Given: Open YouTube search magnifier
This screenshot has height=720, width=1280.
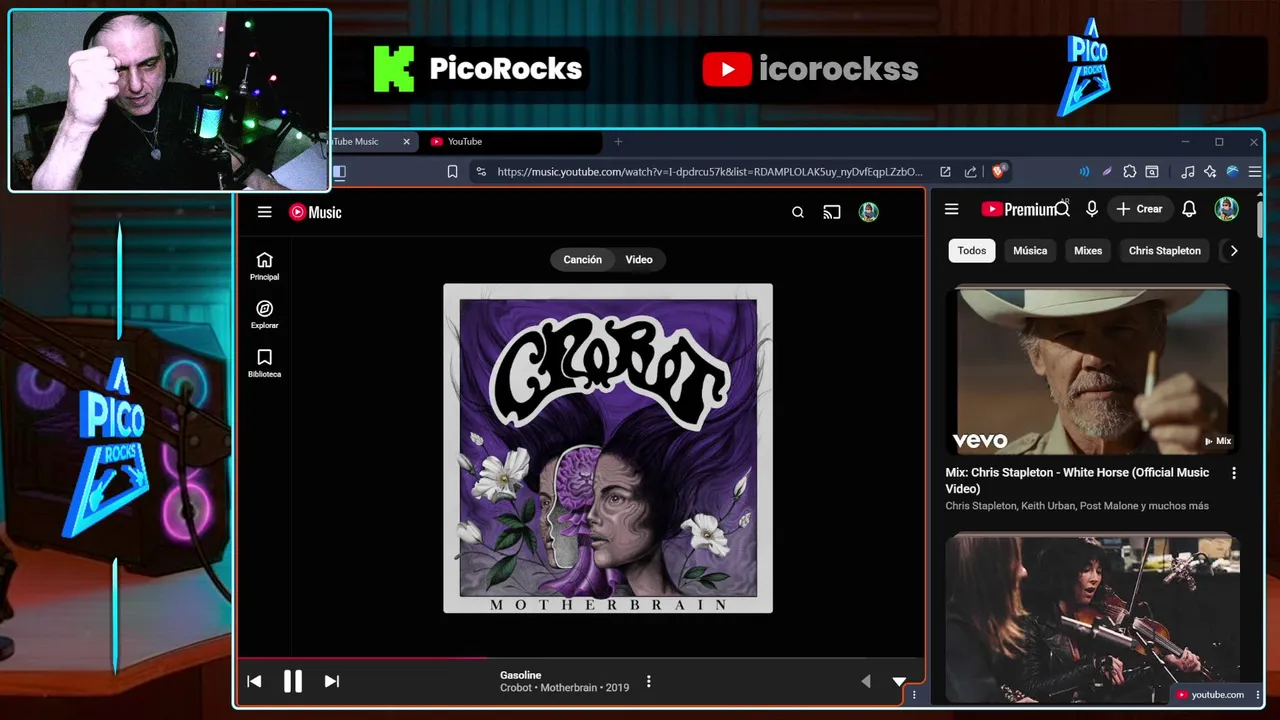Looking at the screenshot, I should tap(1062, 209).
